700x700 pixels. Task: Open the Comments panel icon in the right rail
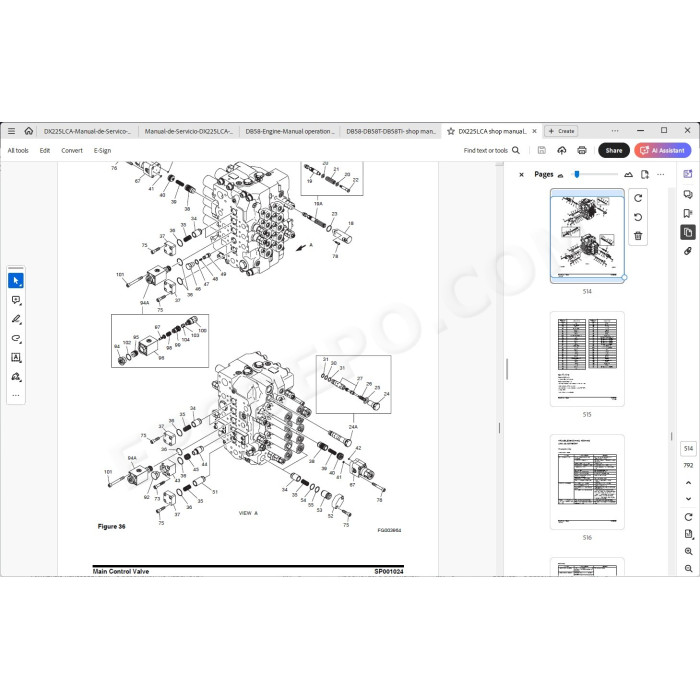[688, 194]
